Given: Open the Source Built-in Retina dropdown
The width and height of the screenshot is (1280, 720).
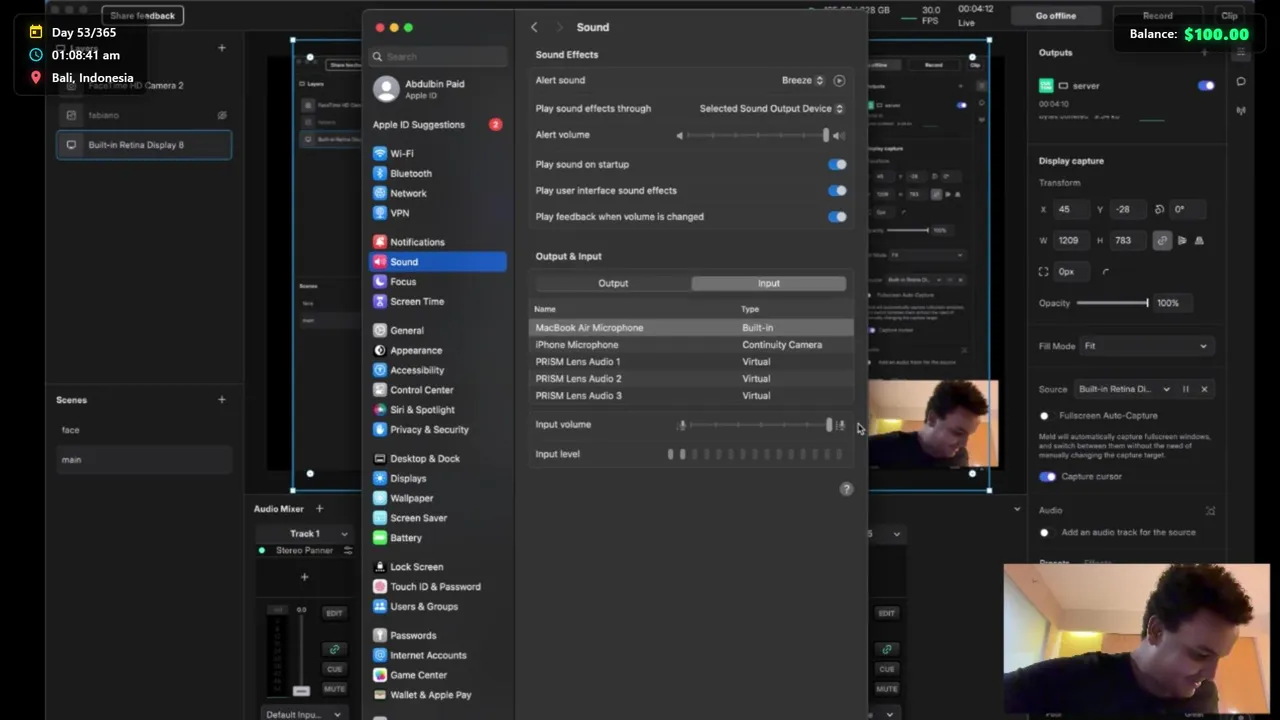Looking at the screenshot, I should click(x=1123, y=389).
